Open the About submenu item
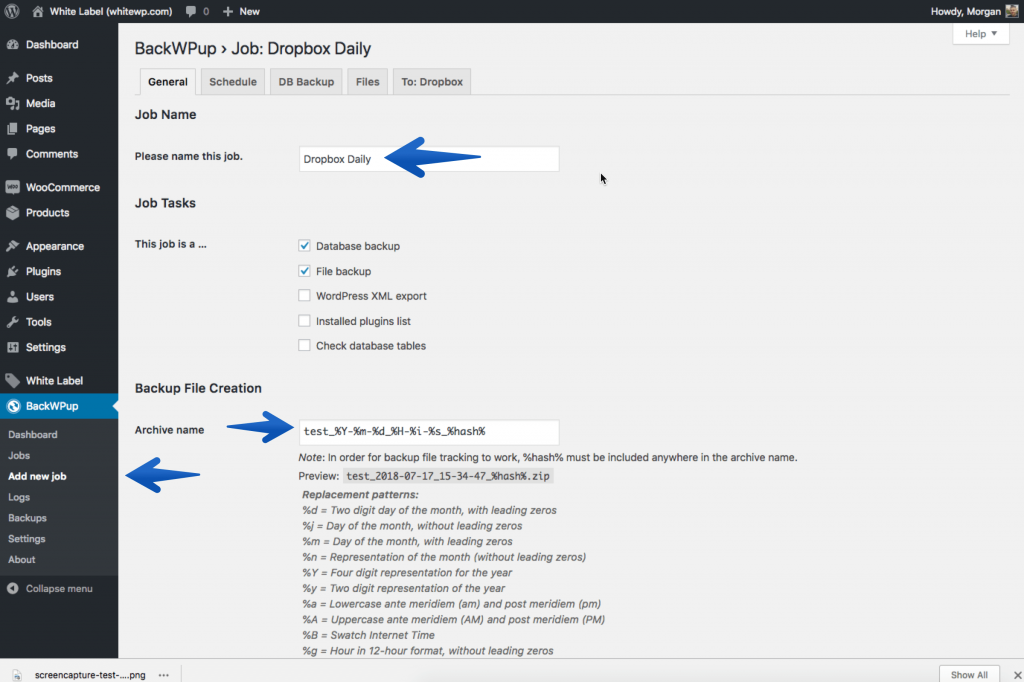The image size is (1024, 682). [22, 560]
